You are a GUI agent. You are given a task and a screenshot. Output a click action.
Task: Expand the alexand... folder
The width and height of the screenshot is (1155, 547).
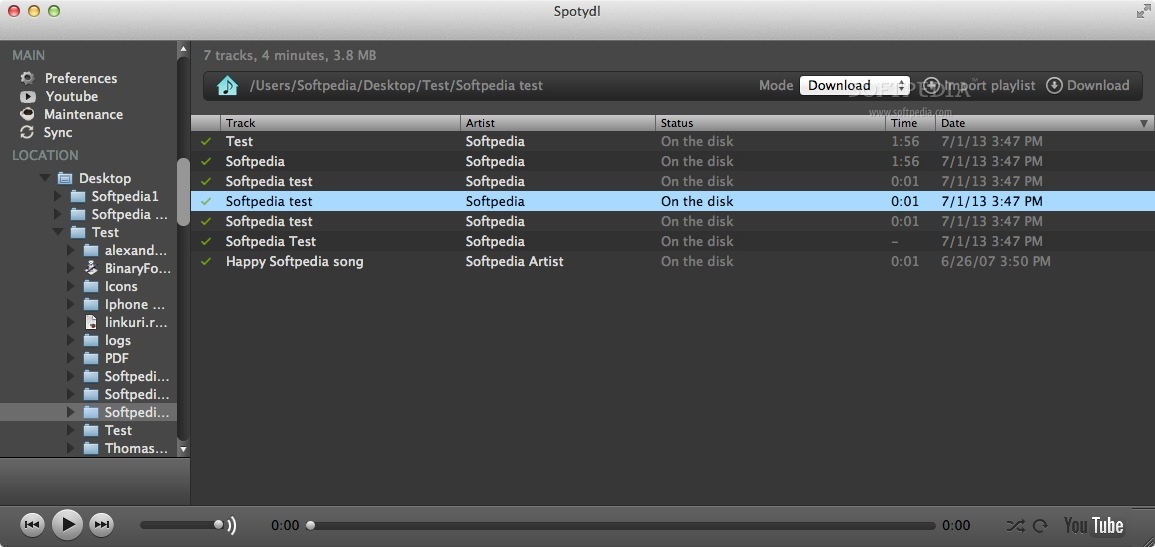coord(71,250)
